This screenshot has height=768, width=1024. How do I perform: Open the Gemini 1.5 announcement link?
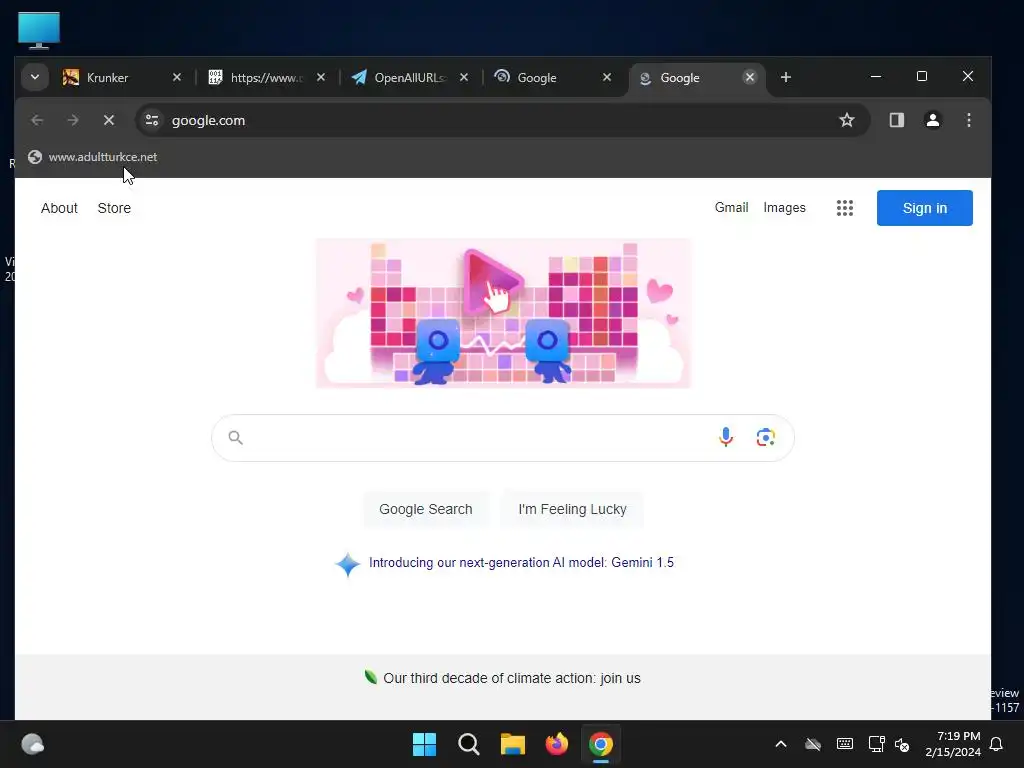point(521,563)
